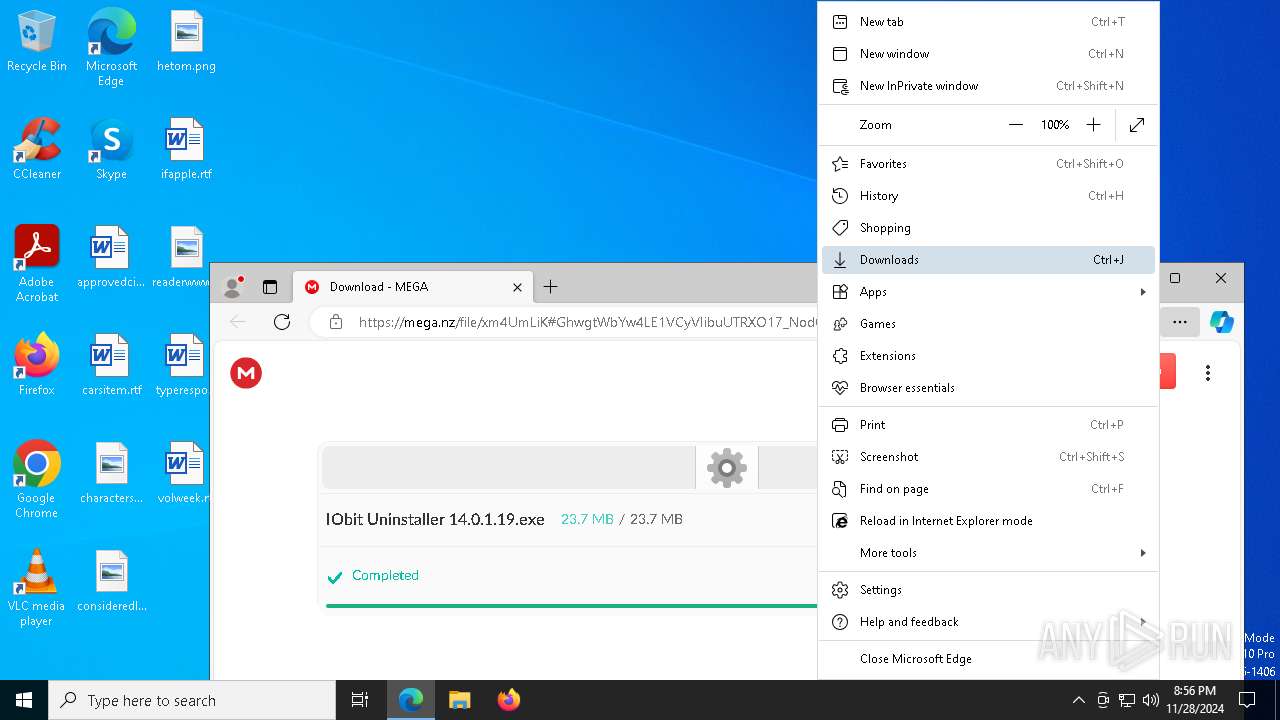This screenshot has height=720, width=1280.
Task: Open the Recycle Bin desktop icon
Action: [37, 41]
